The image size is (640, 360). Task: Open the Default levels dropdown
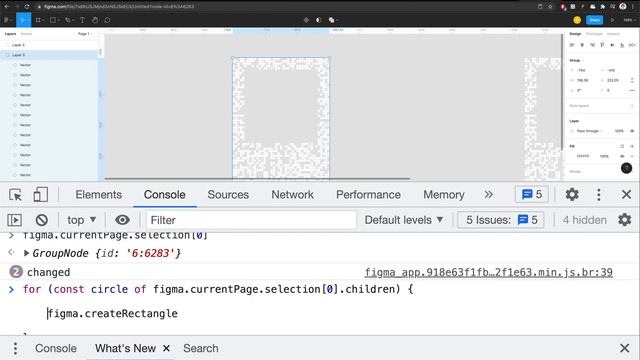(404, 220)
